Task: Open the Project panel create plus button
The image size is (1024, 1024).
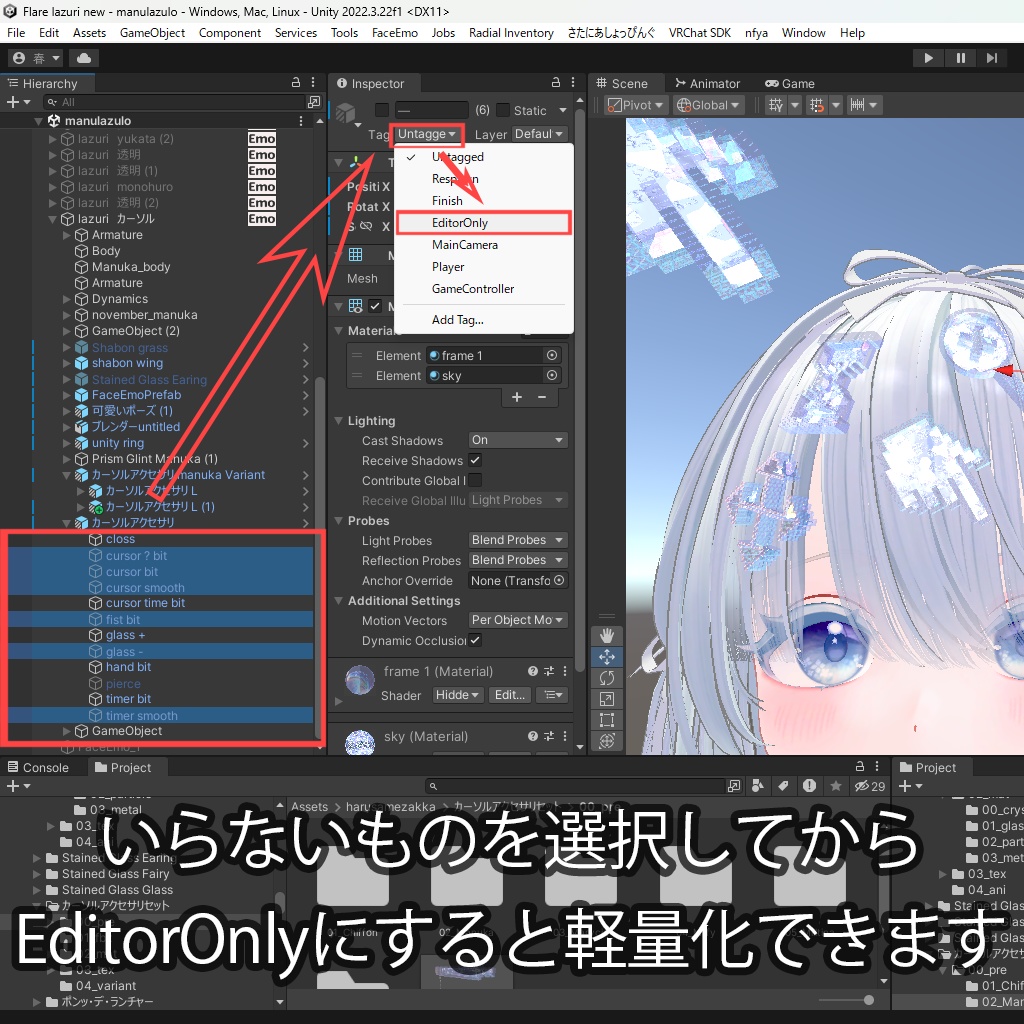Action: point(18,786)
